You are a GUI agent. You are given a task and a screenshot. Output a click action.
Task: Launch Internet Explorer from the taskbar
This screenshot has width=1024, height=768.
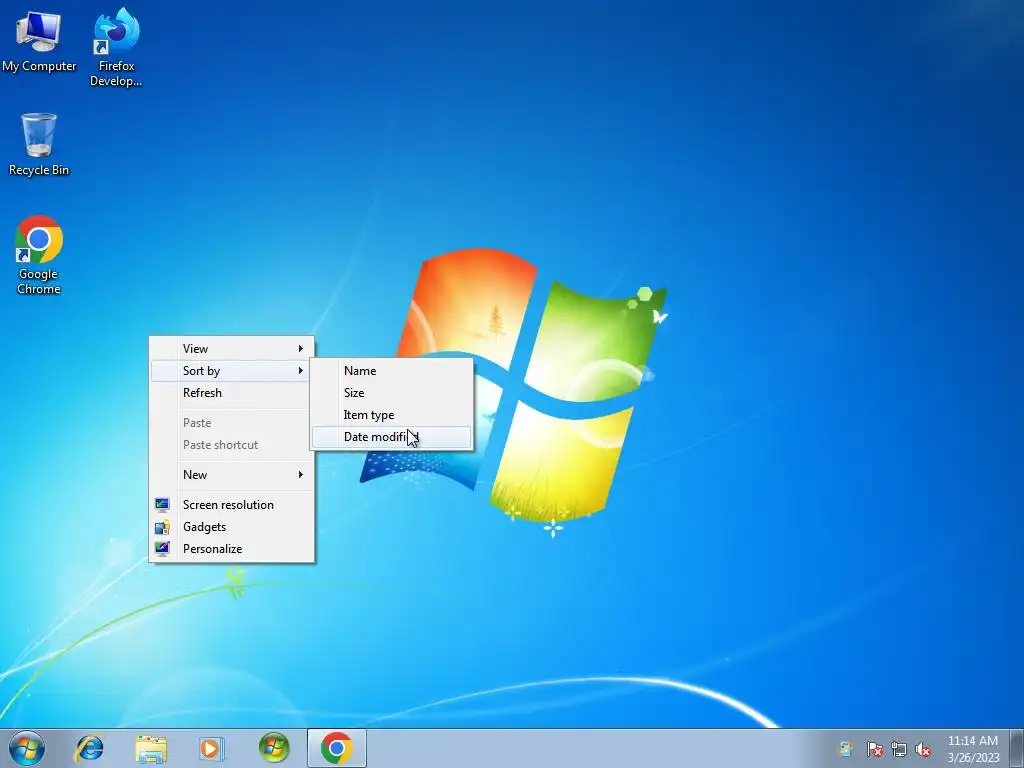click(89, 748)
